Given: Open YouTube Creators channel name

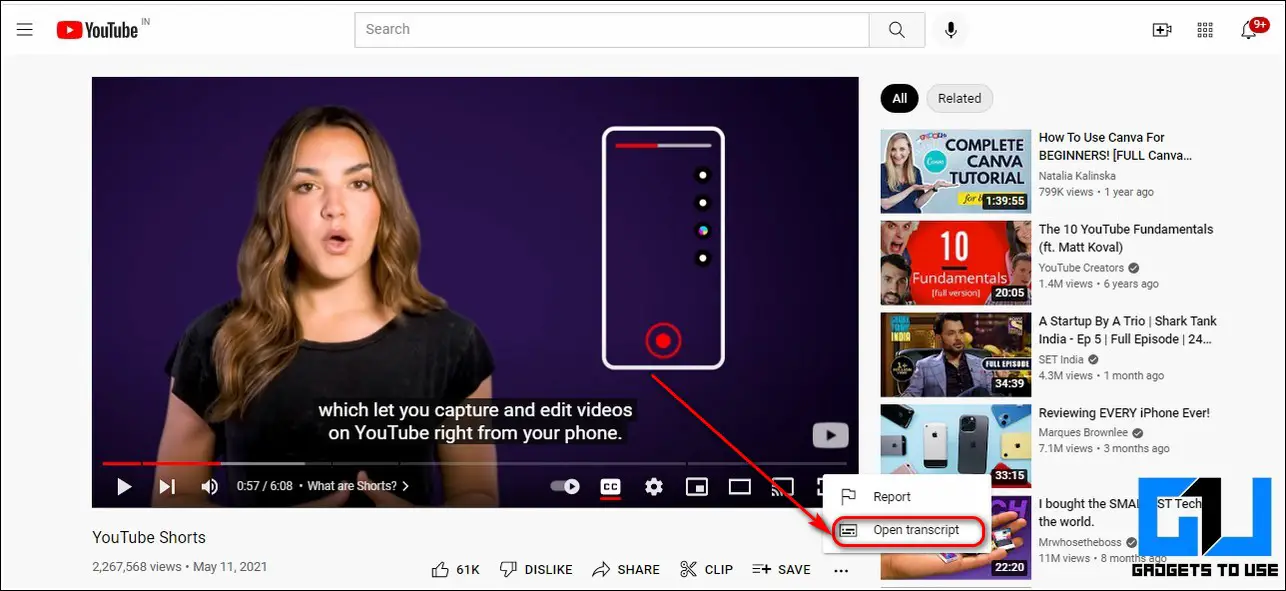Looking at the screenshot, I should [x=1082, y=268].
